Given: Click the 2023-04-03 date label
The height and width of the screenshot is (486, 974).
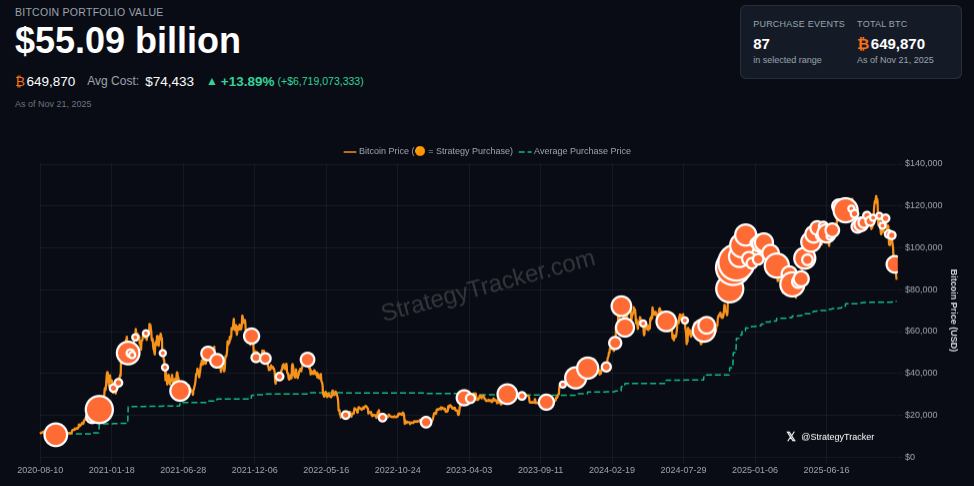Looking at the screenshot, I should (469, 470).
